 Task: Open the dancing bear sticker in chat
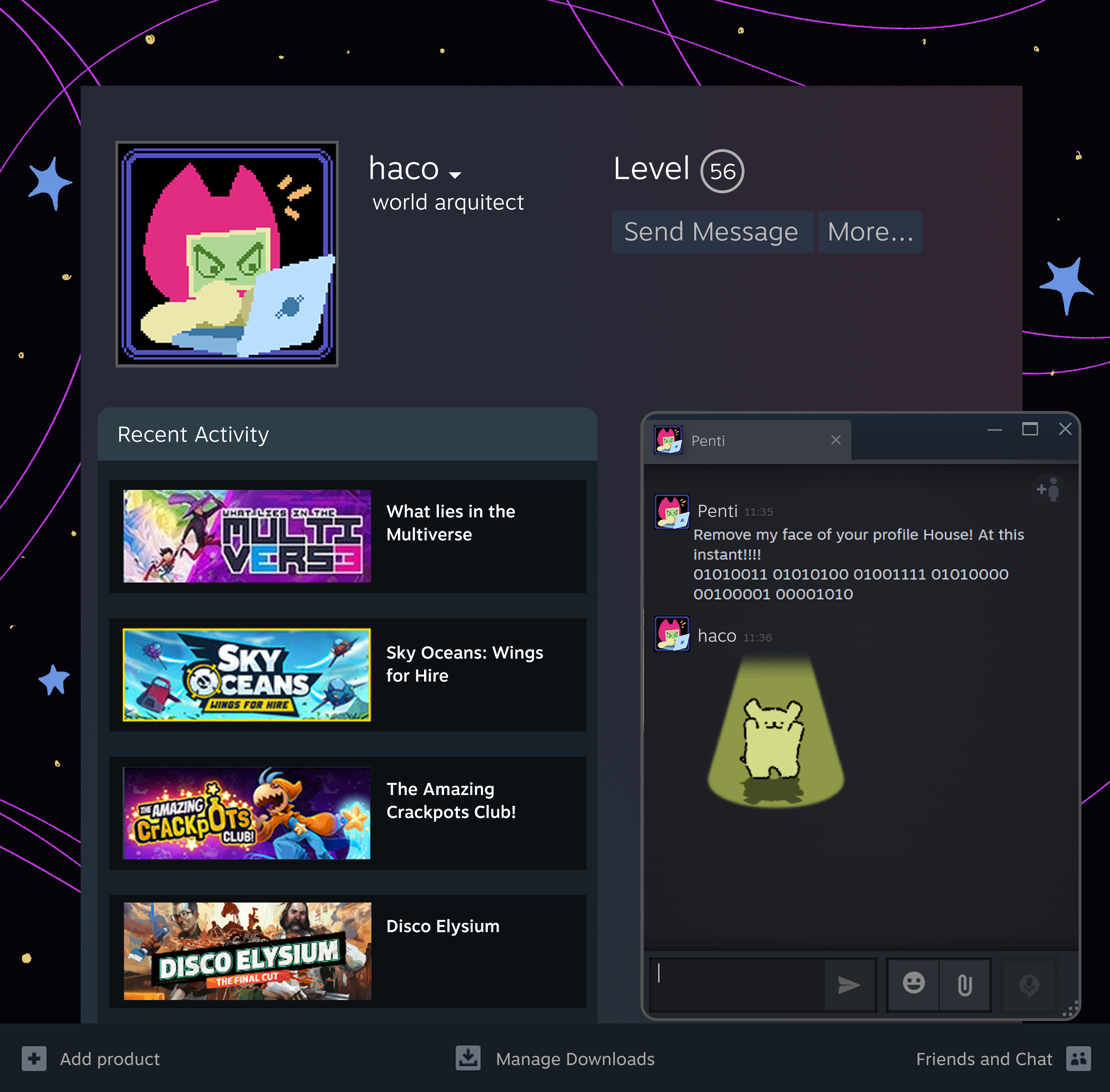coord(775,731)
